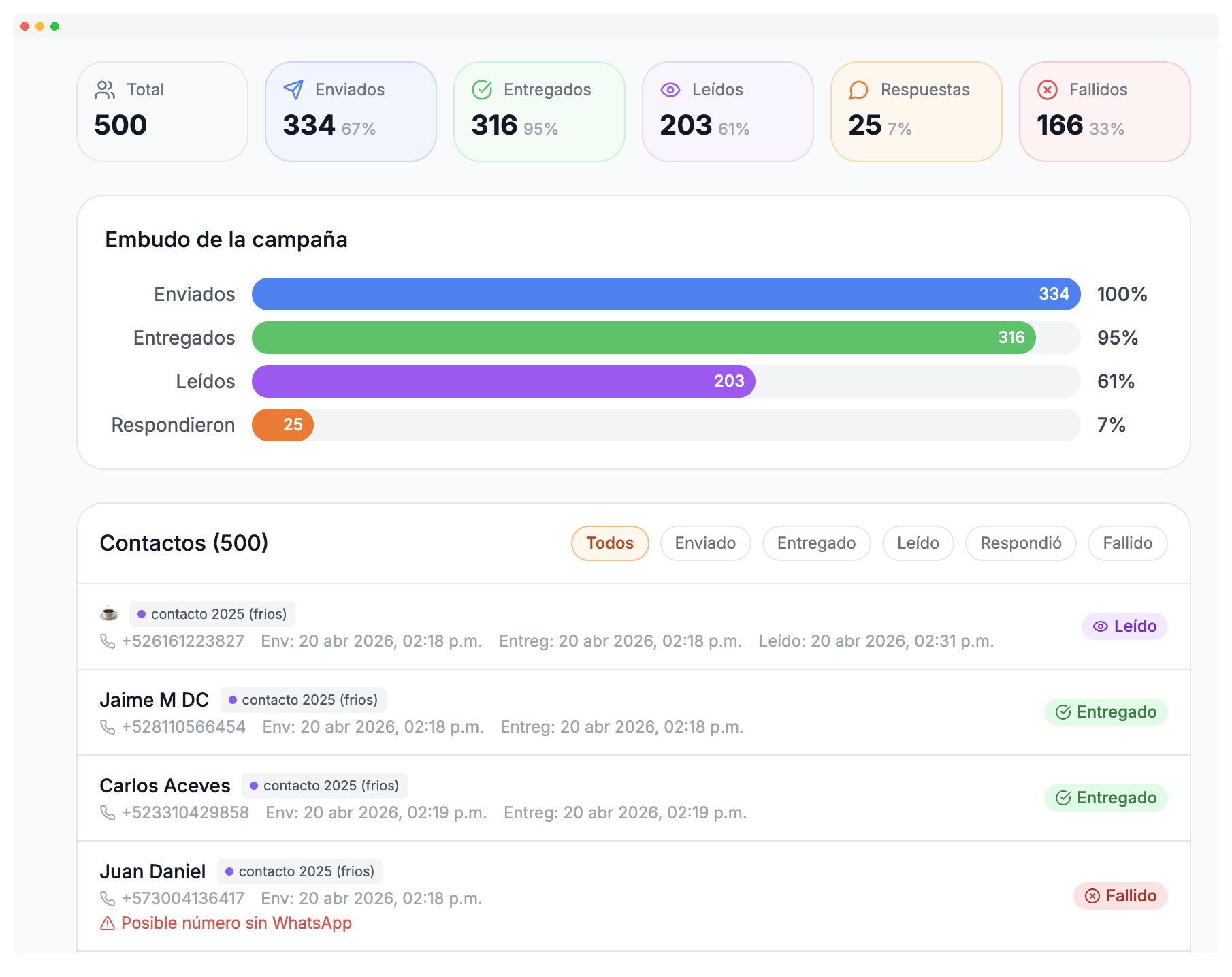Click the orange speech bubble Respuestas icon
This screenshot has width=1232, height=977.
pyautogui.click(x=859, y=90)
